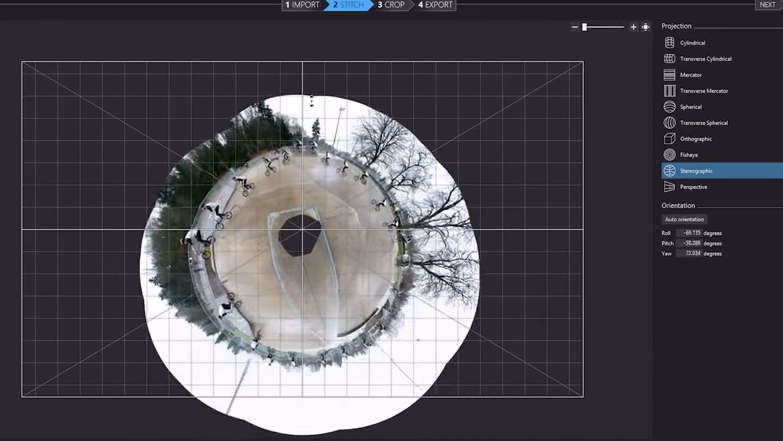Image resolution: width=783 pixels, height=441 pixels.
Task: Click the Perspective projection icon
Action: [x=669, y=187]
